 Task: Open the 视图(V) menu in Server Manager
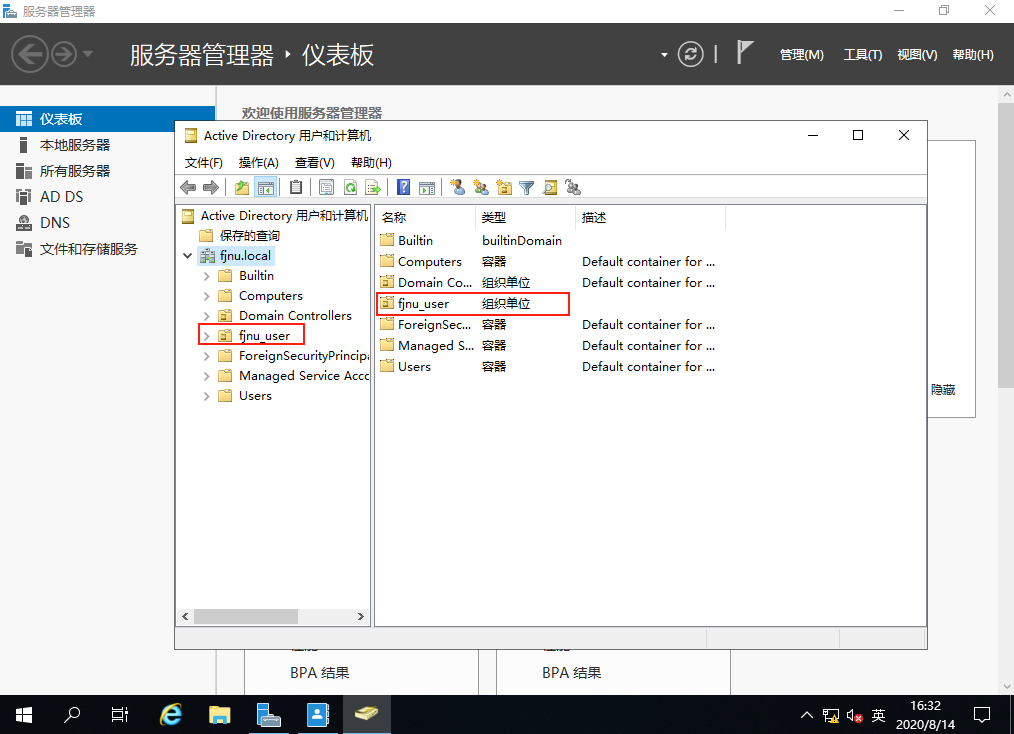[917, 55]
